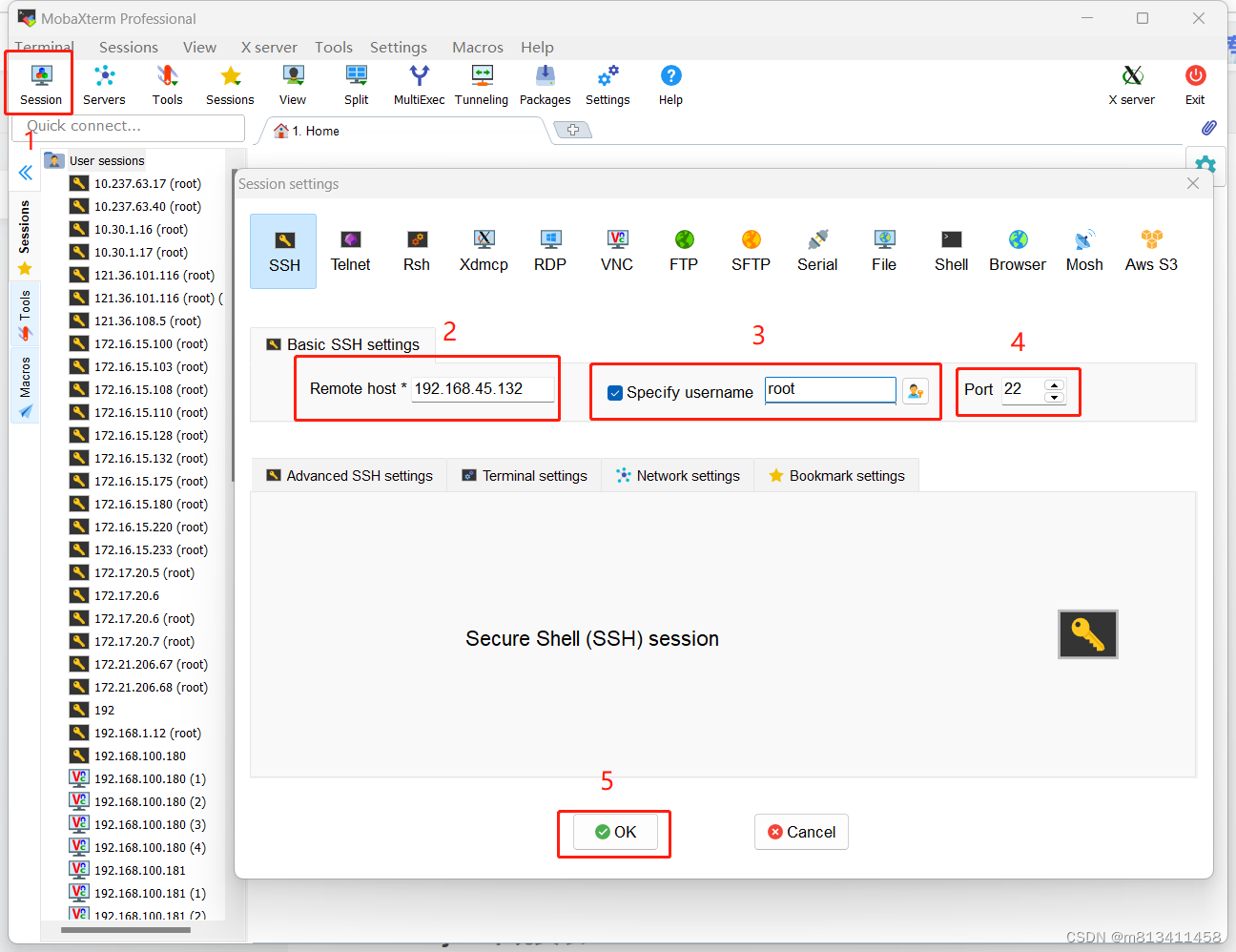Select Xdmcp session type

coord(484,251)
